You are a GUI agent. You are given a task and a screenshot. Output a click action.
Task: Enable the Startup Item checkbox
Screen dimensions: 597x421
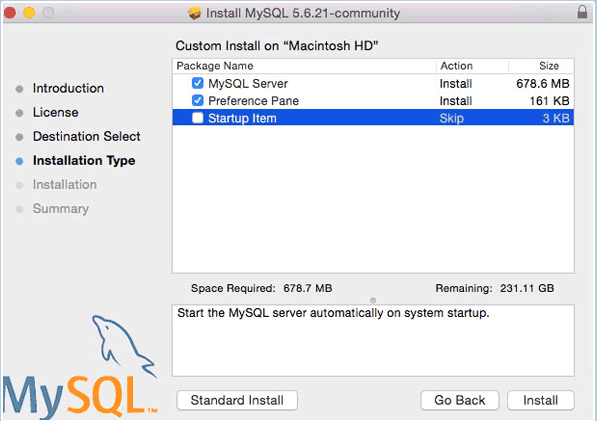(x=198, y=118)
